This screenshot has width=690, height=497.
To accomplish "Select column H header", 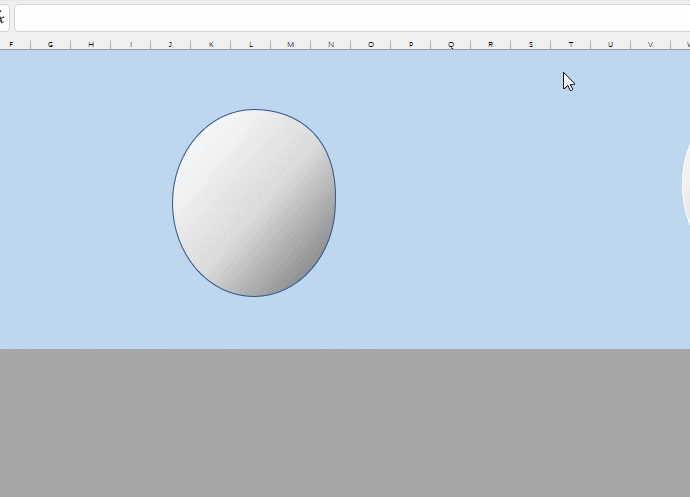I will coord(90,44).
